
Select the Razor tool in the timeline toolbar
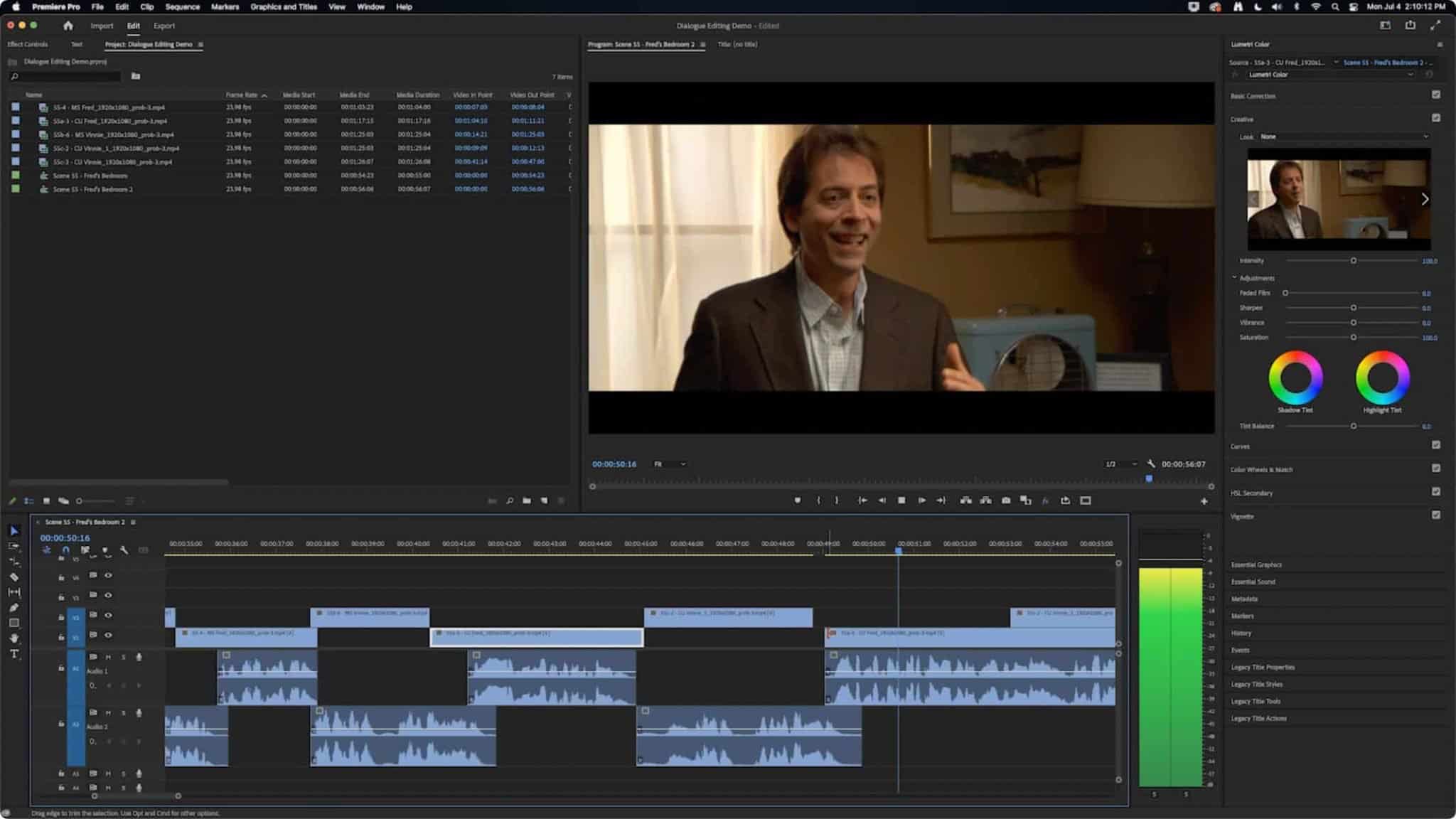click(14, 577)
